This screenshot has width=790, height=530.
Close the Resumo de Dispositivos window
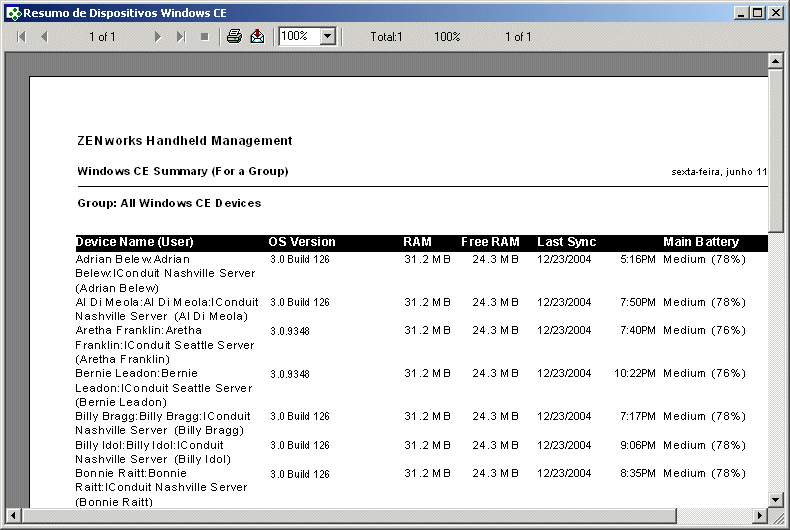pyautogui.click(x=775, y=13)
